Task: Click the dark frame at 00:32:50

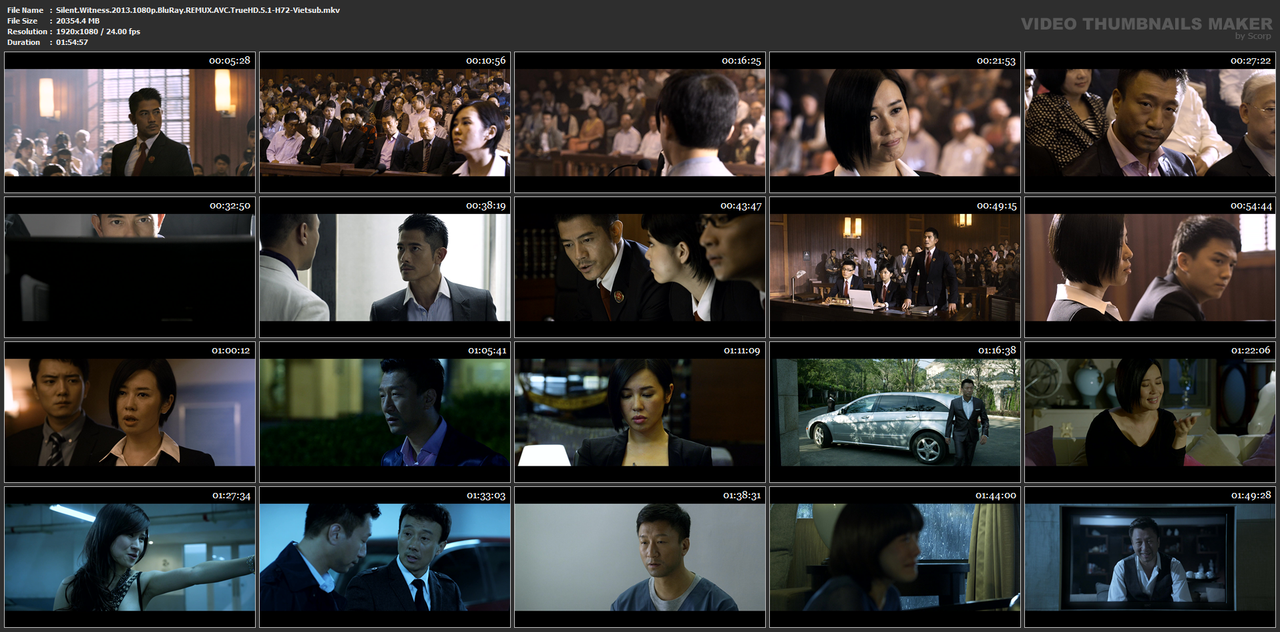Action: (130, 267)
